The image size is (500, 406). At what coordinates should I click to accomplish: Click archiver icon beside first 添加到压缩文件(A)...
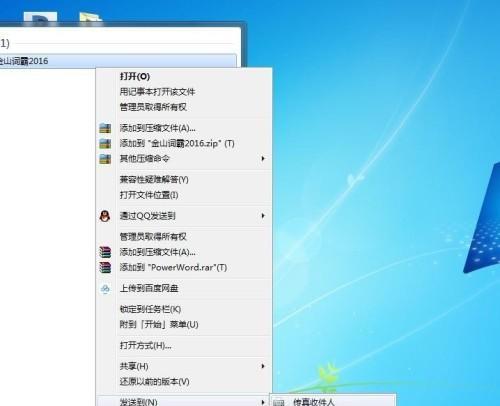[105, 128]
